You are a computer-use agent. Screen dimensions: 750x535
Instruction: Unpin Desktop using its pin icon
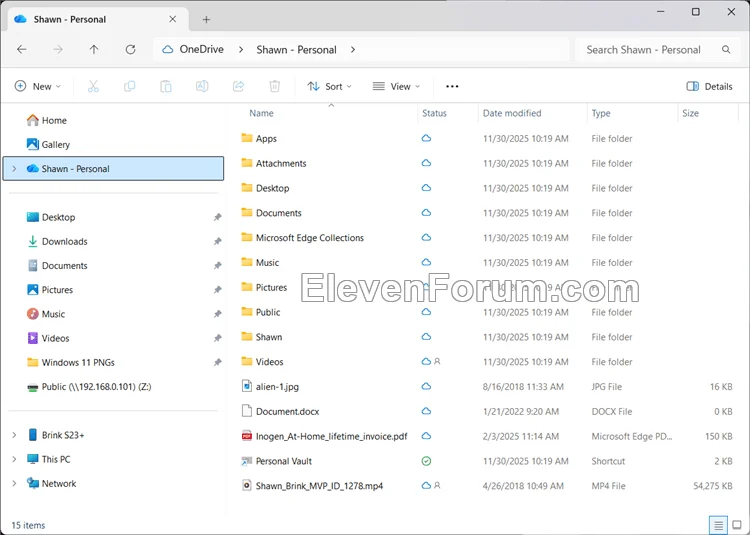[x=218, y=217]
